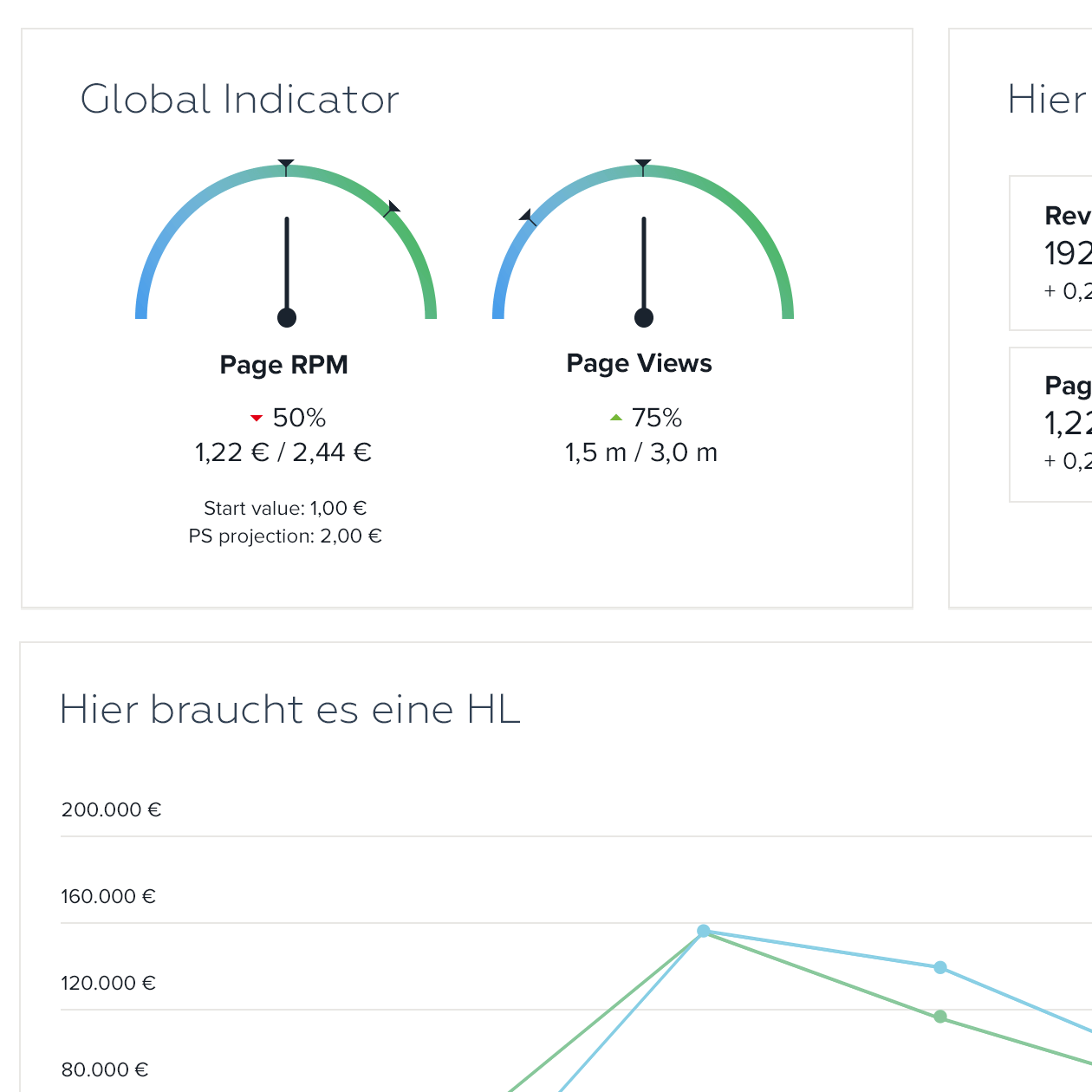Click the "Start value: 1,00 €" text
Image resolution: width=1092 pixels, height=1092 pixels.
(285, 508)
